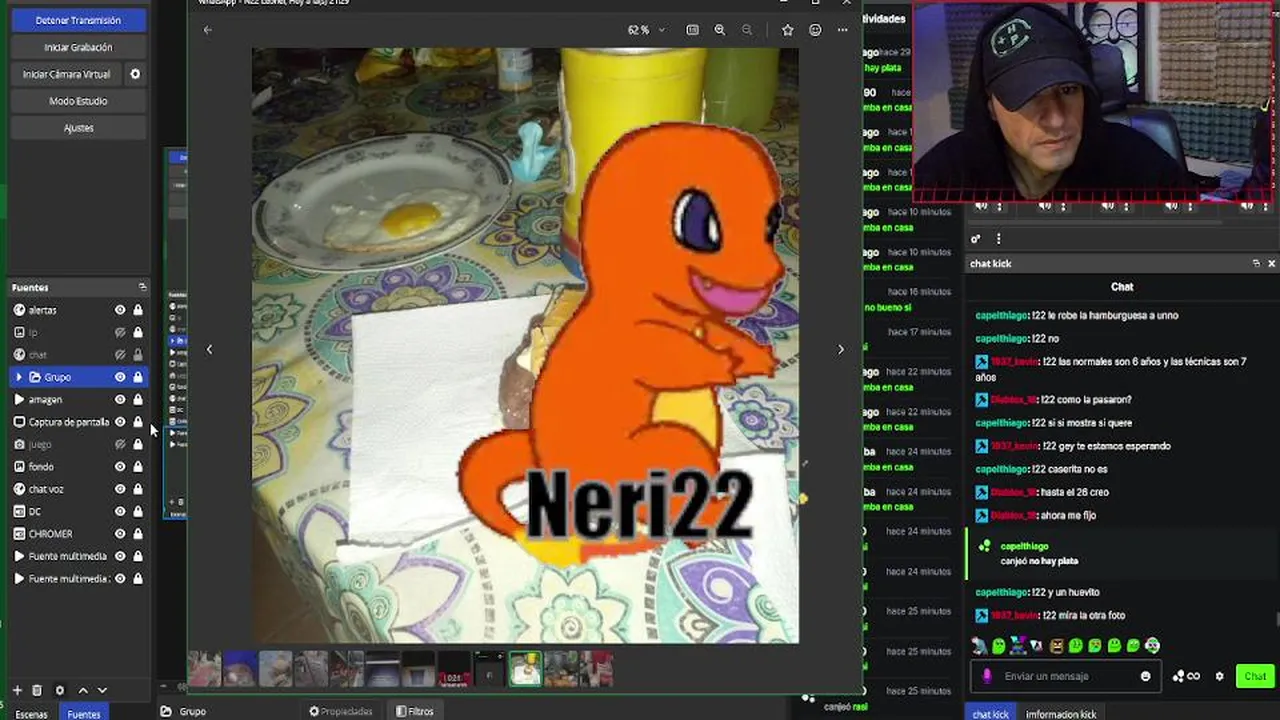This screenshot has width=1280, height=720.
Task: Click actual size icon in viewer
Action: [692, 30]
